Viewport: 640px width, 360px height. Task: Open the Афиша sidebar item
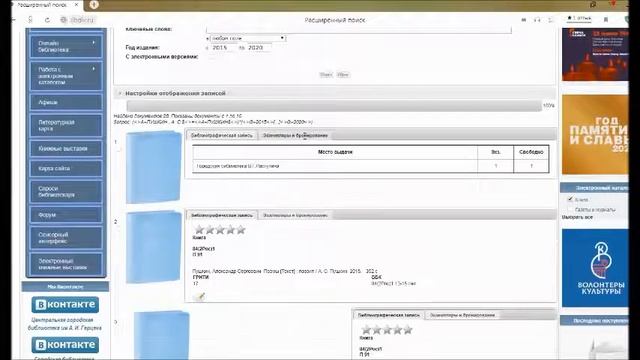(x=66, y=102)
